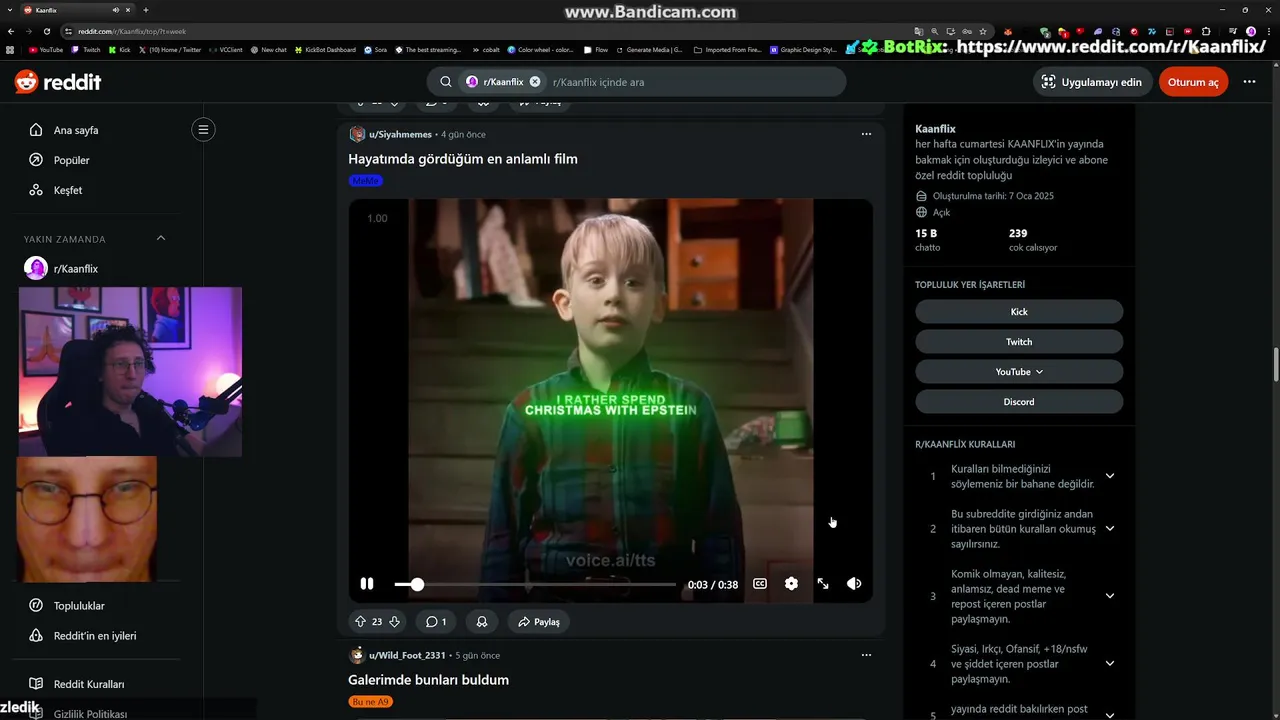Open comments on the Siyahmemes post

coord(435,621)
